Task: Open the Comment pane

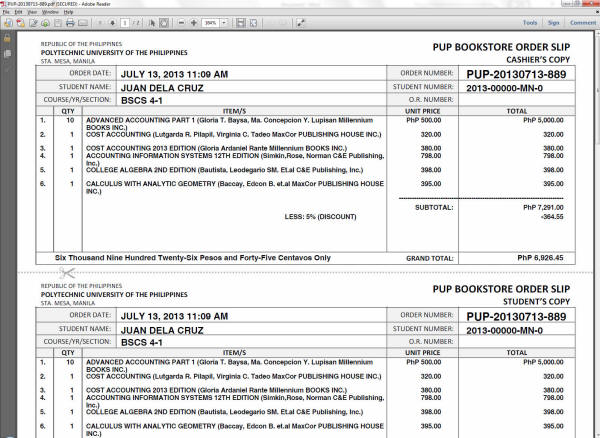Action: 583,23
